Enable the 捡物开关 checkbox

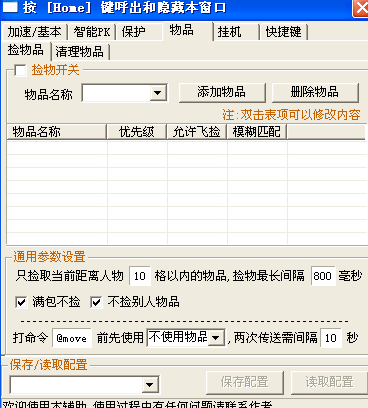[20, 71]
